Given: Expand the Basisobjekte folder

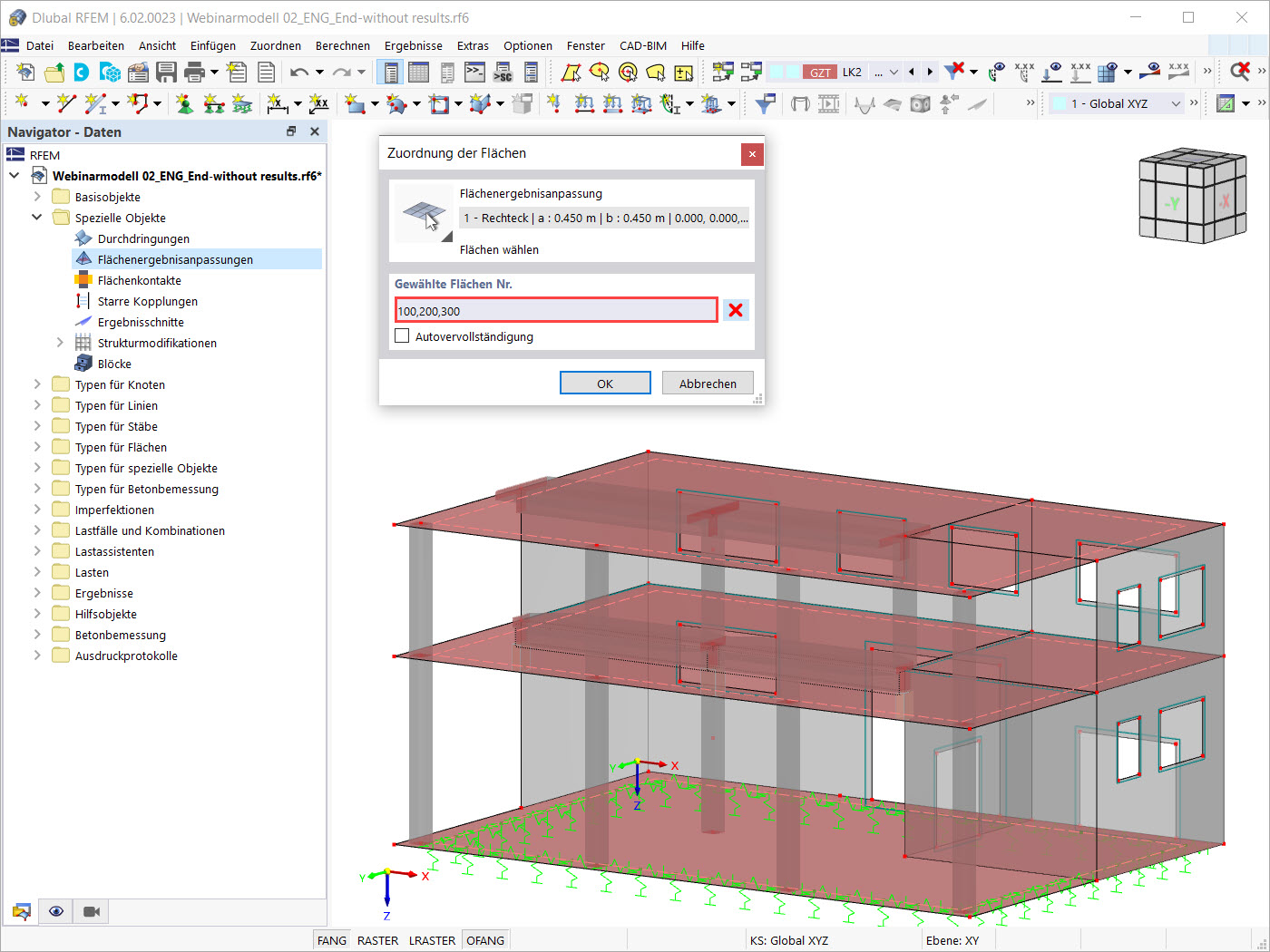Looking at the screenshot, I should pos(37,197).
